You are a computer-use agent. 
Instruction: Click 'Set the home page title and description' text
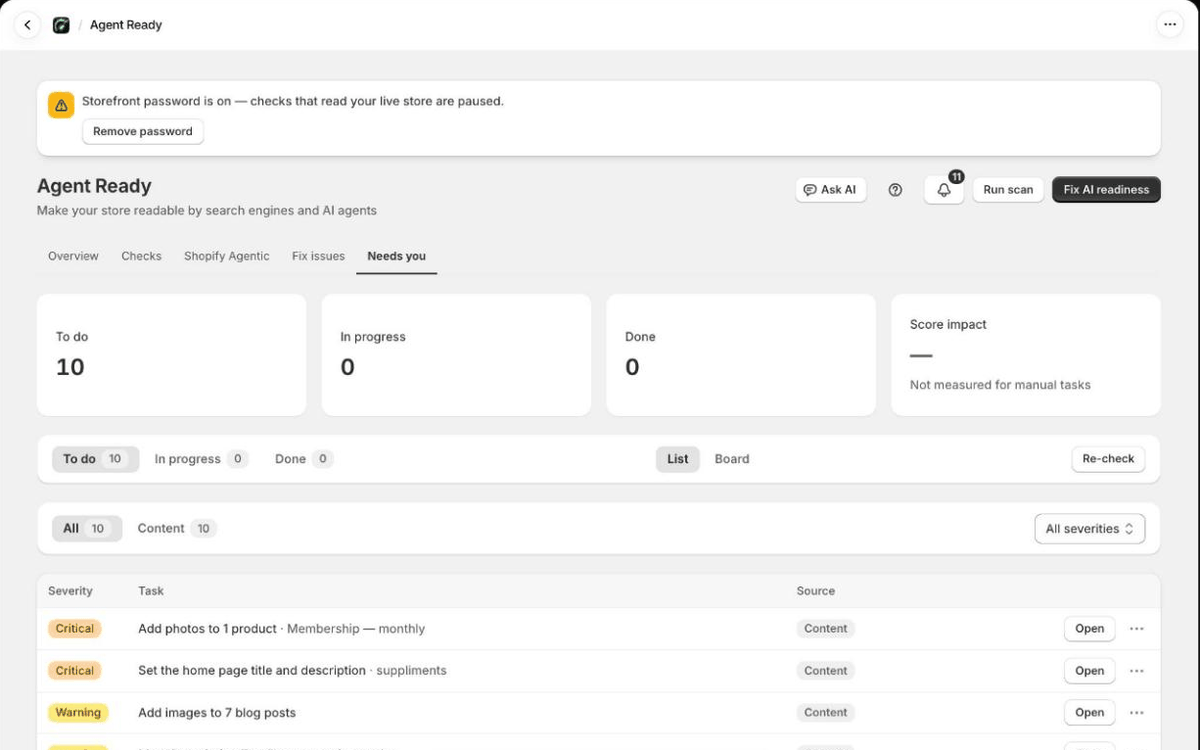coord(252,671)
